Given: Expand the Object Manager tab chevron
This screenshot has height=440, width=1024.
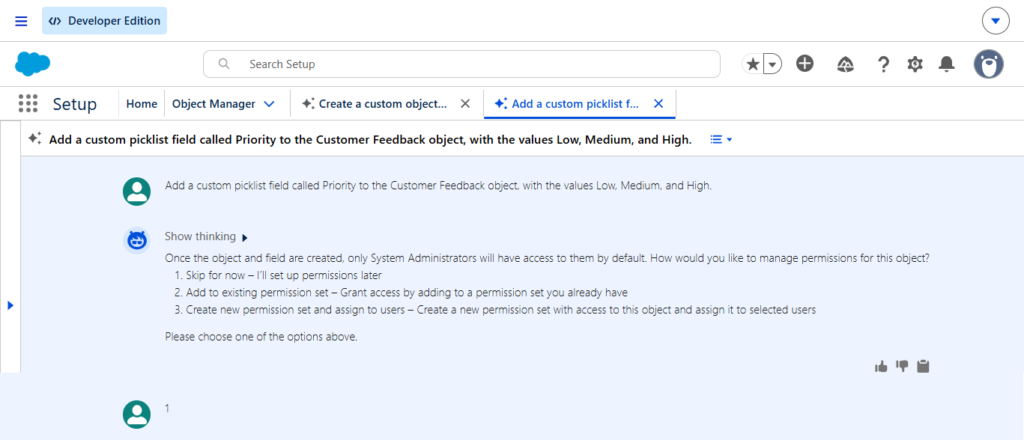Looking at the screenshot, I should [268, 104].
